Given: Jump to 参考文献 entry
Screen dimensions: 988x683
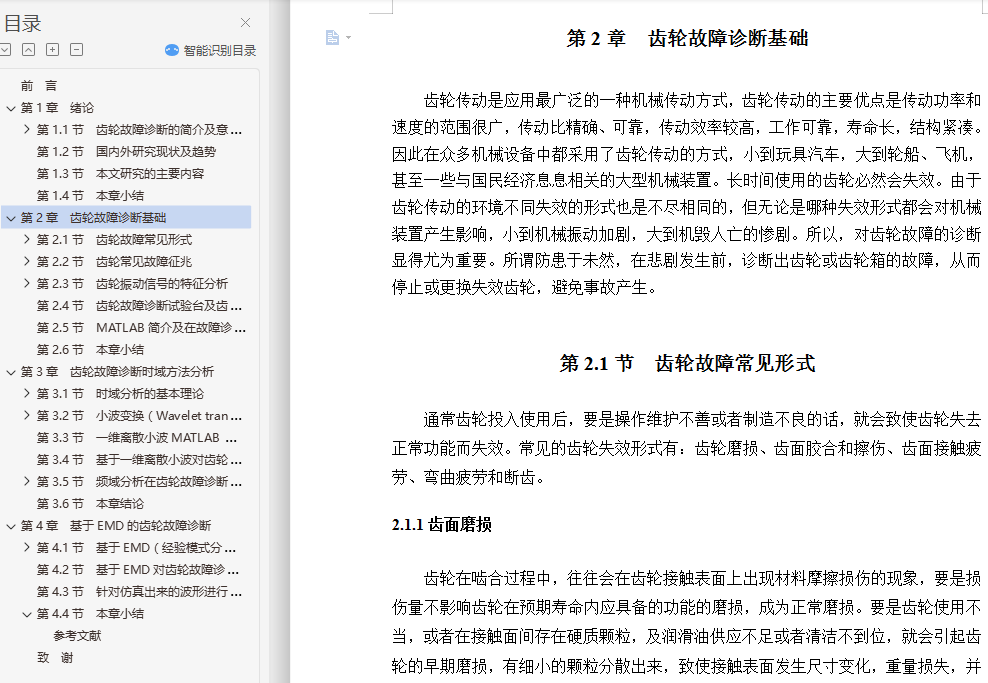Looking at the screenshot, I should (x=78, y=636).
